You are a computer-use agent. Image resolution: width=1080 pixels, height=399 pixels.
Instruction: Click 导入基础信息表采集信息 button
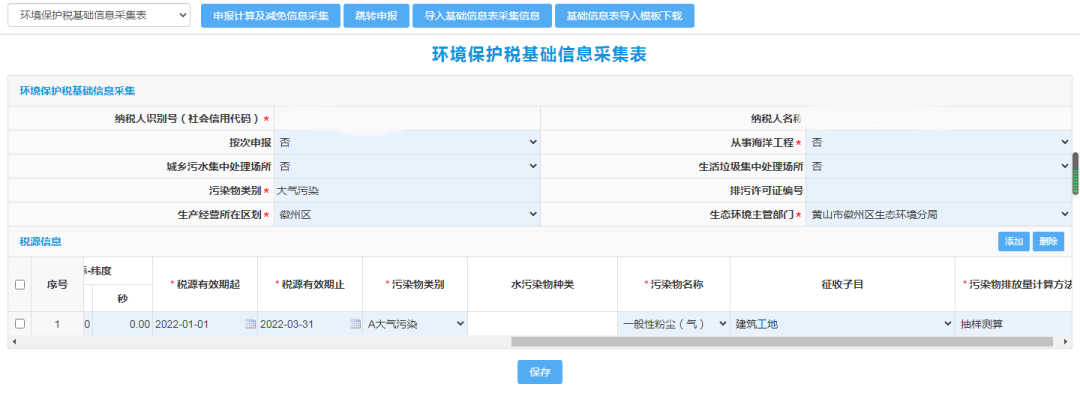[482, 16]
